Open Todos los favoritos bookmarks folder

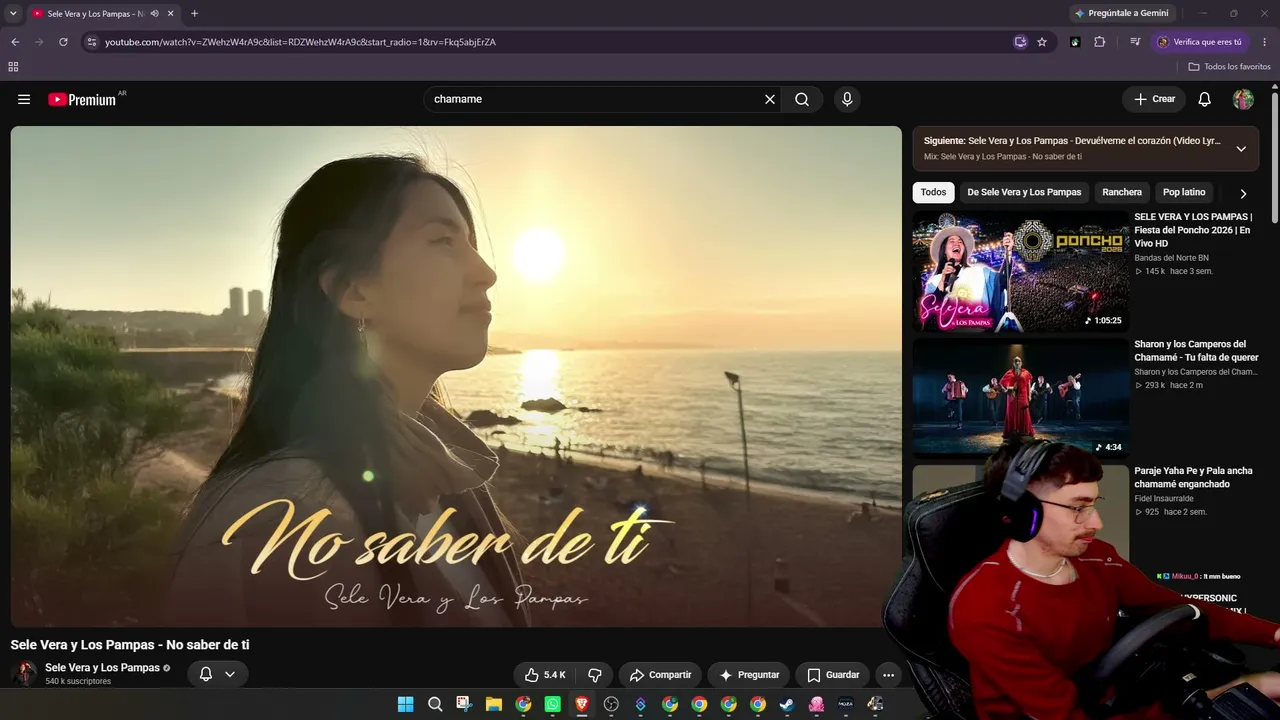(1230, 67)
